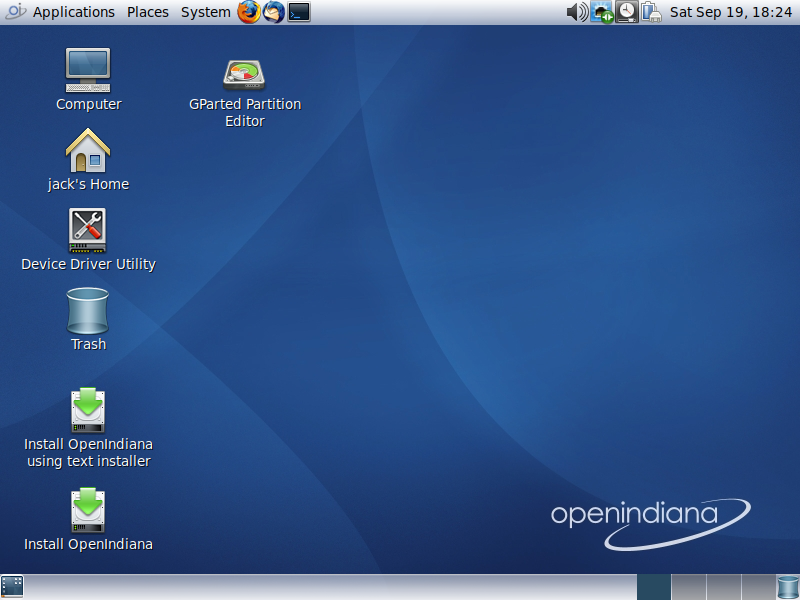Launch Firefox from the top panel
This screenshot has height=600, width=800.
coord(248,12)
